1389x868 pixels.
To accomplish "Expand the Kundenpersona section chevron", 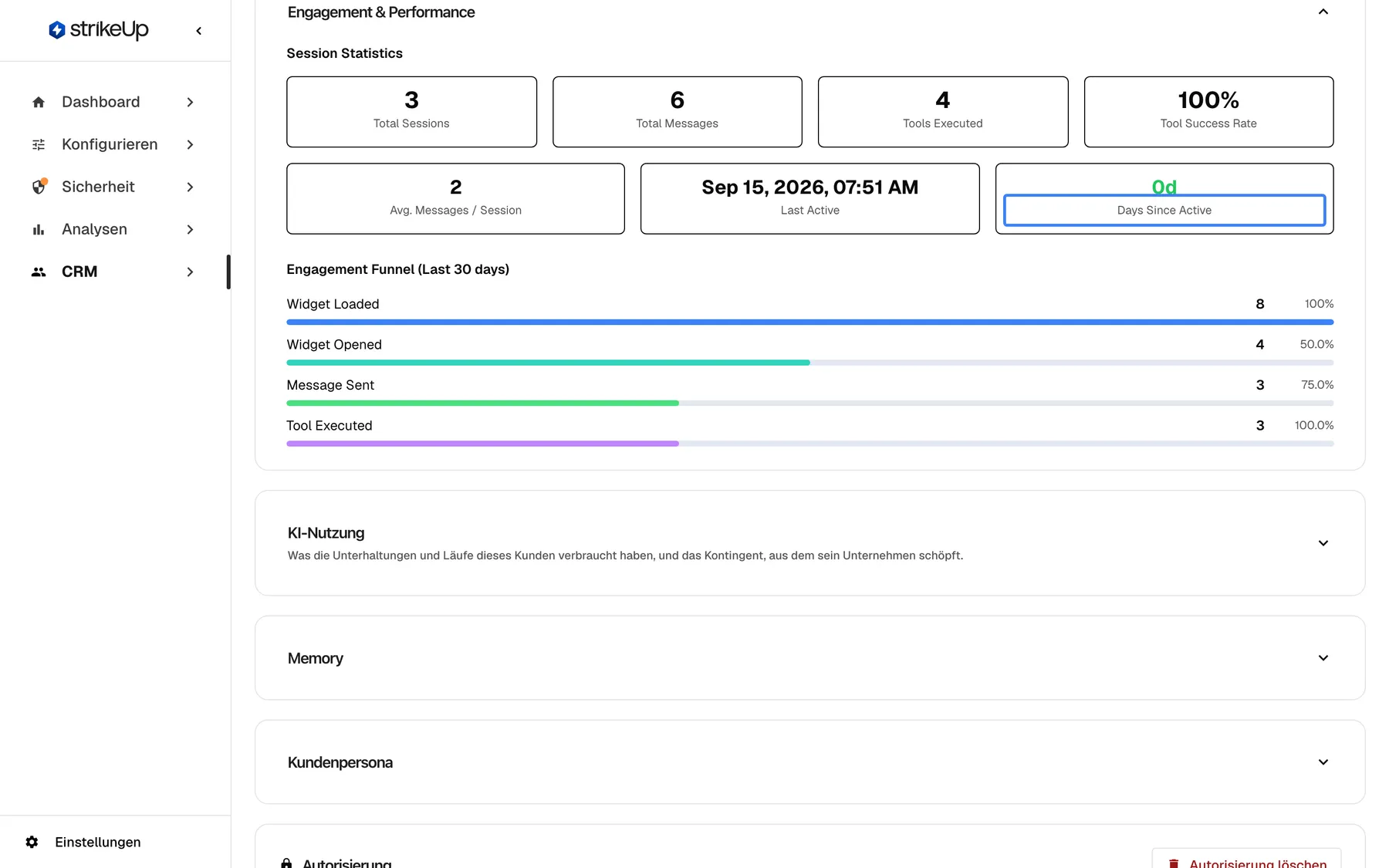I will tap(1323, 762).
